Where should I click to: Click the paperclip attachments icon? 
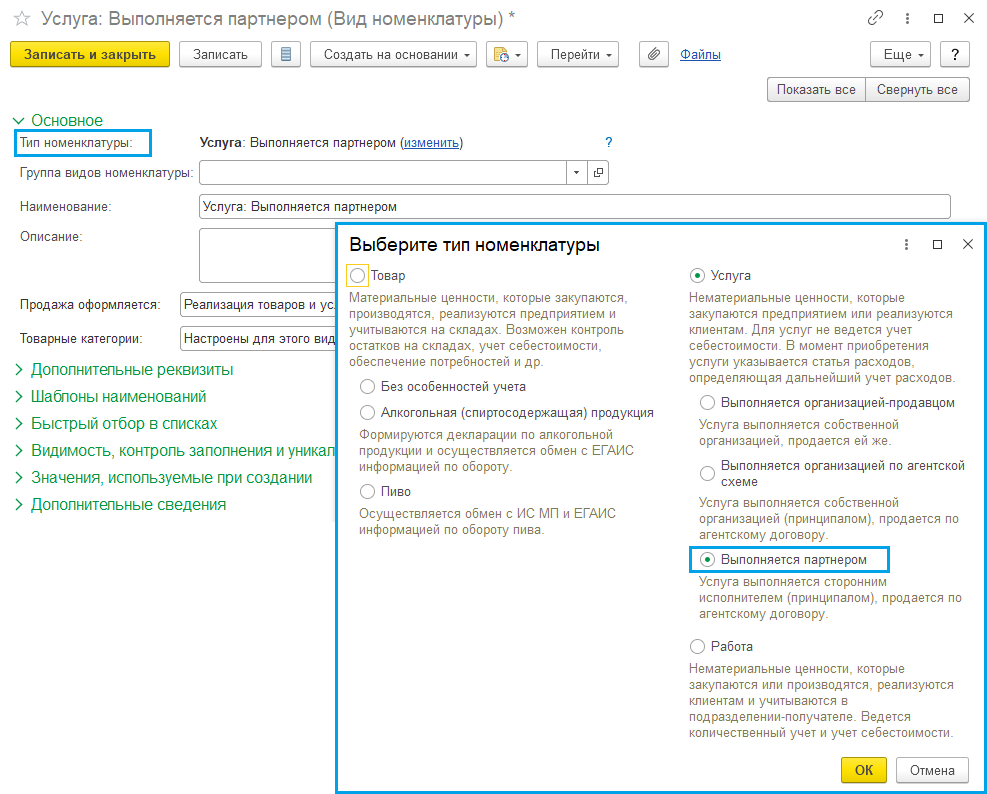[652, 55]
